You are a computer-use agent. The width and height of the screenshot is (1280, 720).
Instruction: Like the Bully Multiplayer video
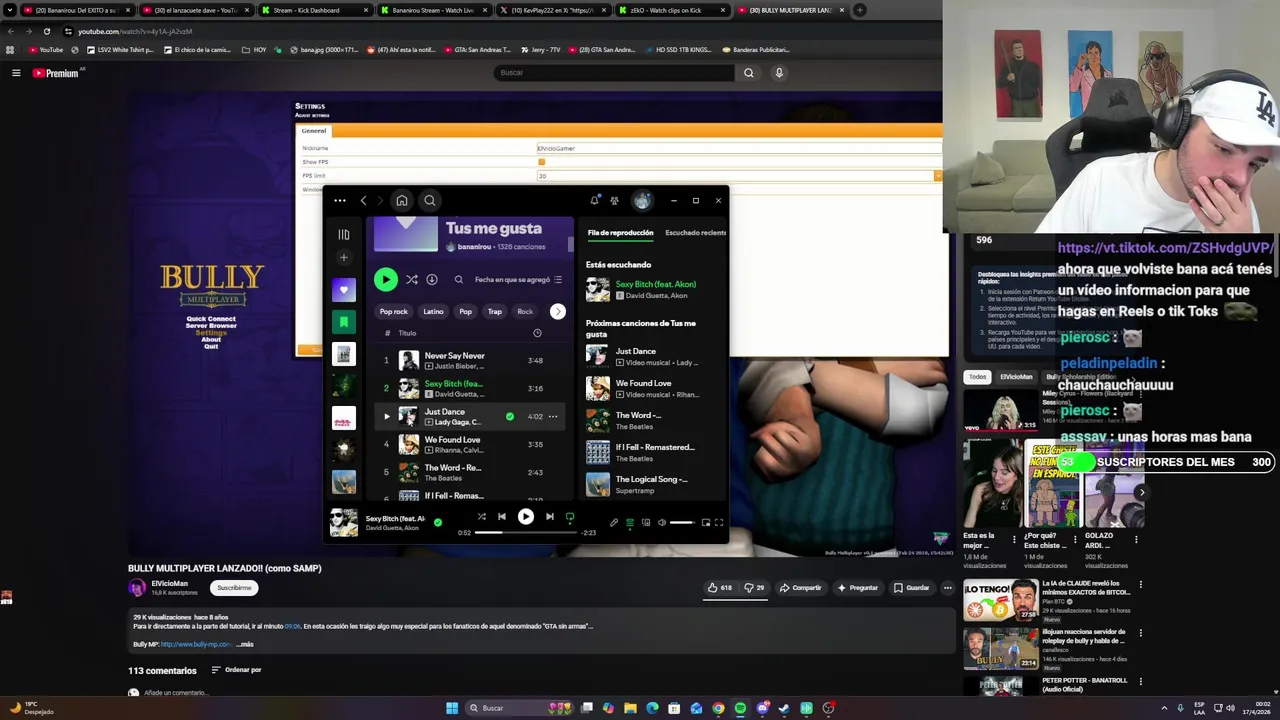click(720, 588)
